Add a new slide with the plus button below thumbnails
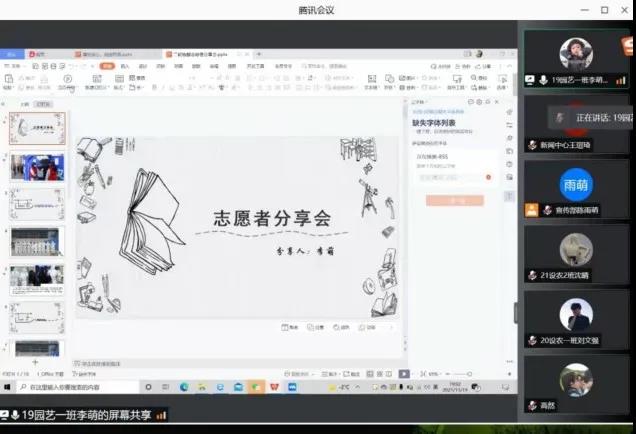This screenshot has height=434, width=636. 35,362
